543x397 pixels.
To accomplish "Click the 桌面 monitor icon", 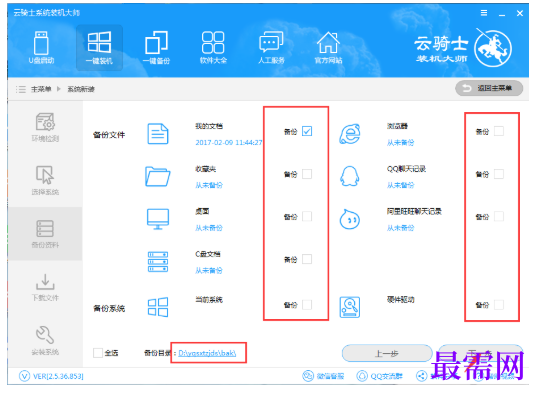I will pos(158,219).
